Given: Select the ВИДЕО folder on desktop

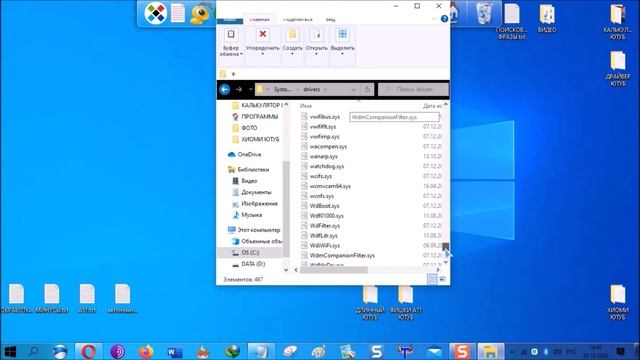Looking at the screenshot, I should (x=547, y=18).
